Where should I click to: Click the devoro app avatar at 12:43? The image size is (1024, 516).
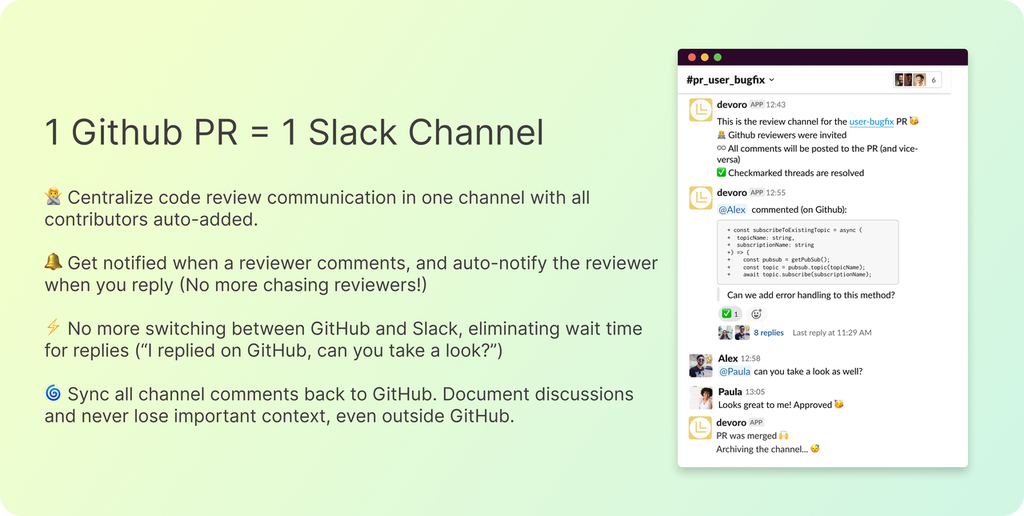[701, 110]
